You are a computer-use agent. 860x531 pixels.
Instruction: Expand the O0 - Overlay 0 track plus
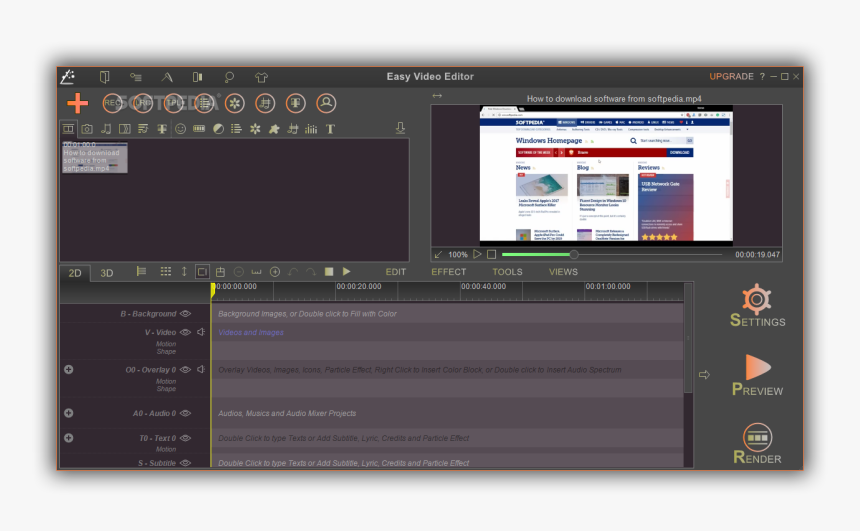click(68, 370)
